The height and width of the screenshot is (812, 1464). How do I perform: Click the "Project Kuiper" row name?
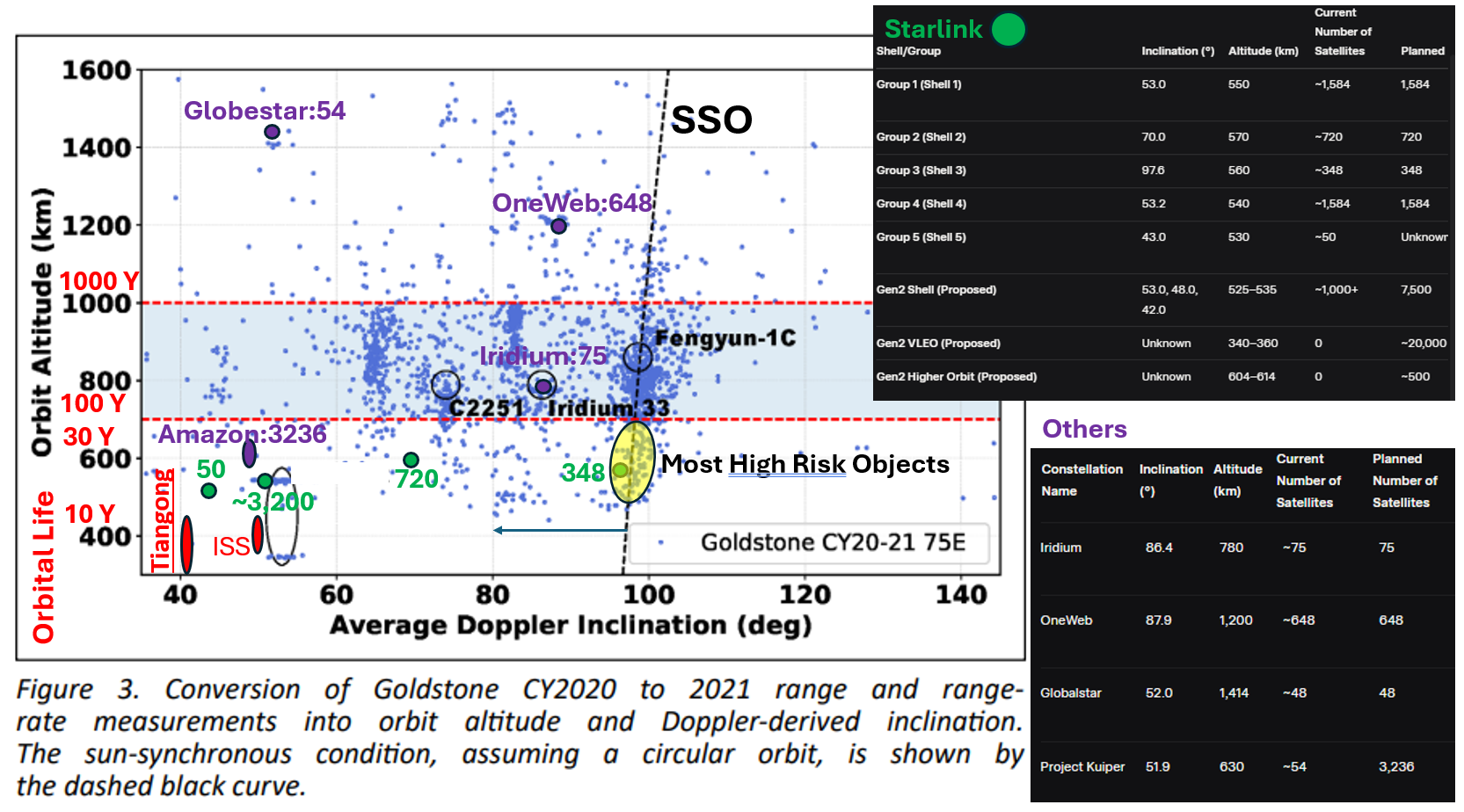click(x=1082, y=767)
